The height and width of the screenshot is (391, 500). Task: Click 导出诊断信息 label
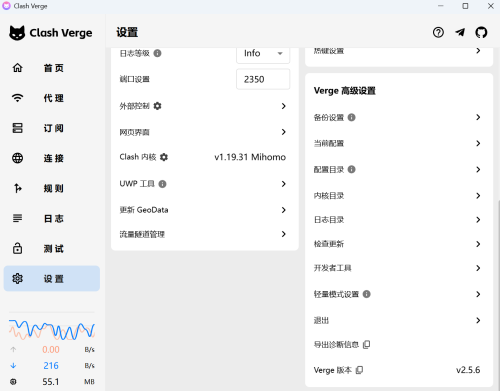pyautogui.click(x=336, y=344)
